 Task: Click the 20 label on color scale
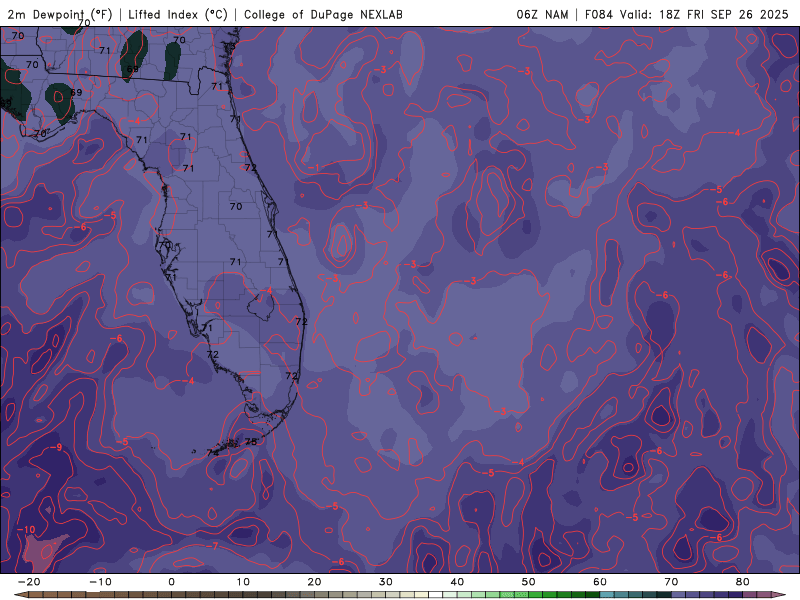click(x=314, y=582)
